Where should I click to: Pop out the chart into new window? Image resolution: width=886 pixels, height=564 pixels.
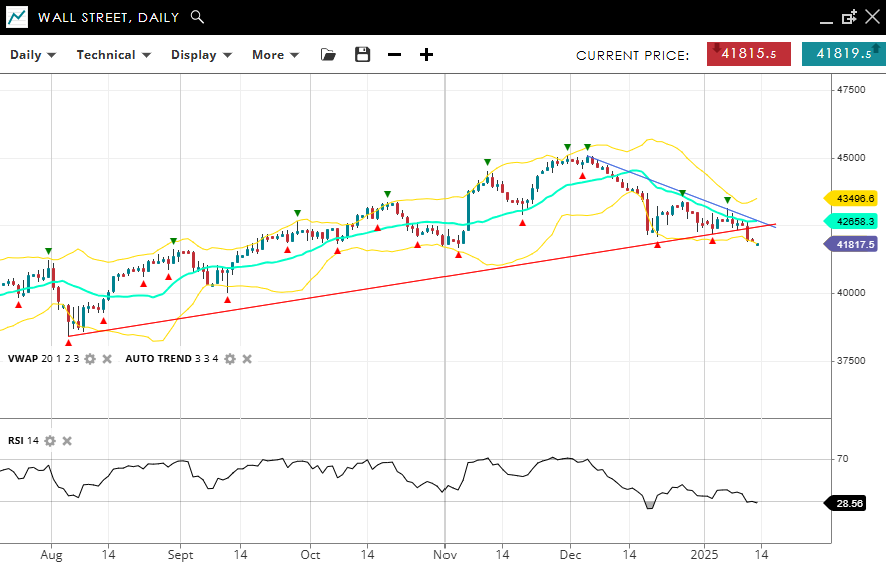pos(849,17)
